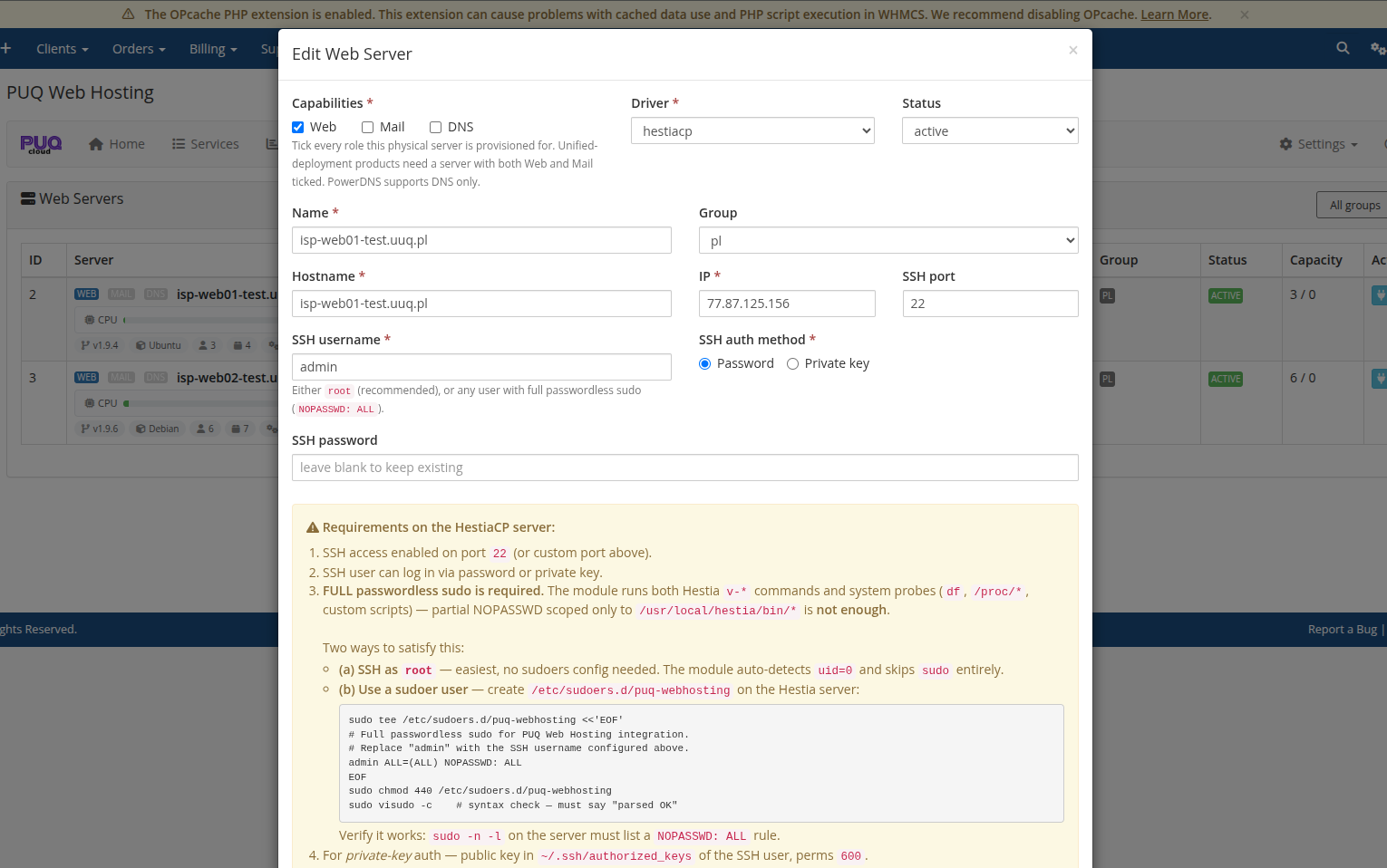Expand the Settings dropdown in module bar

pyautogui.click(x=1319, y=144)
